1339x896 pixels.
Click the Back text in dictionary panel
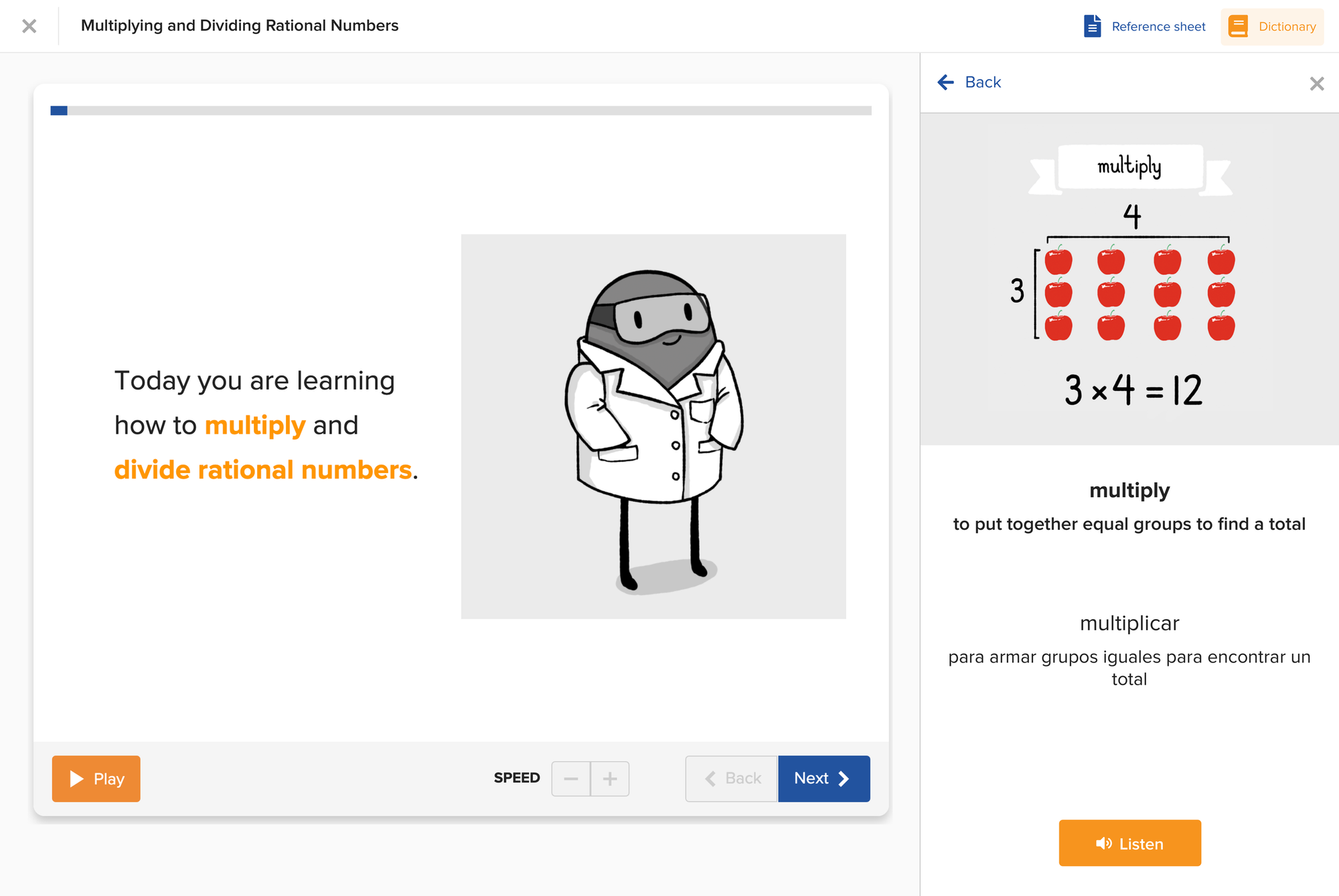click(x=983, y=82)
